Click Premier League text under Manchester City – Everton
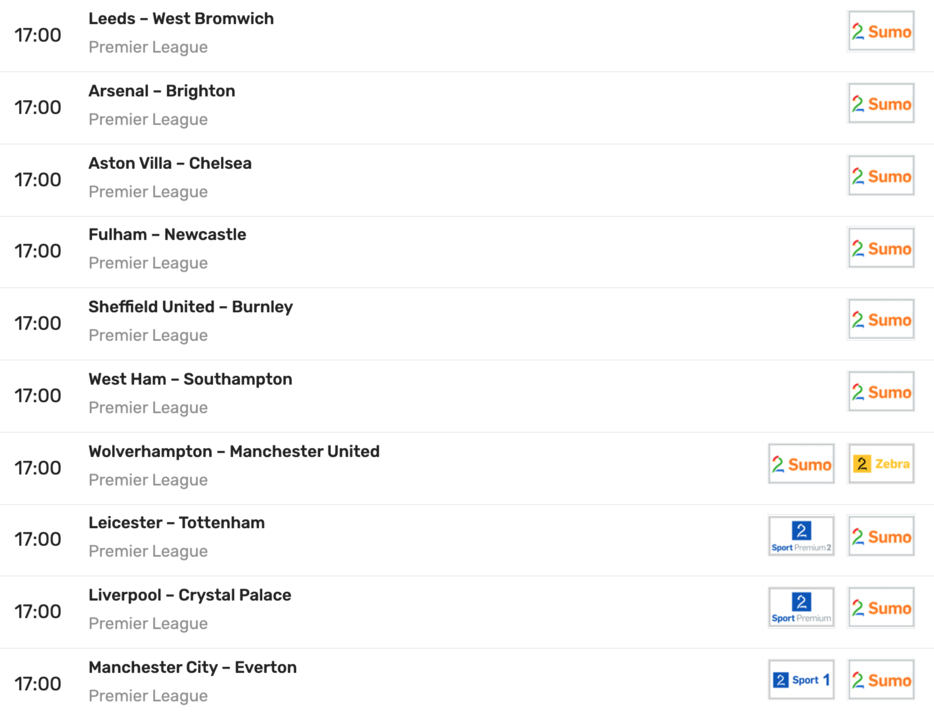Viewport: 934px width, 720px height. coord(148,696)
